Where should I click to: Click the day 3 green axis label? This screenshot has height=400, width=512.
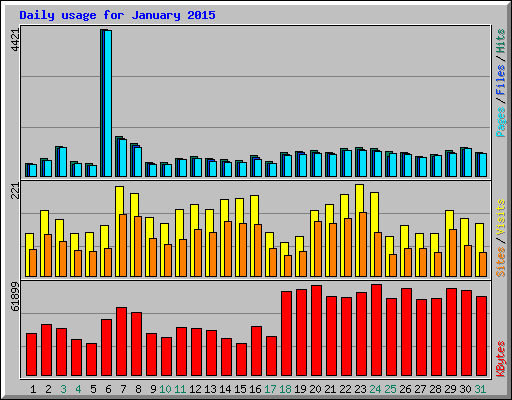(63, 389)
